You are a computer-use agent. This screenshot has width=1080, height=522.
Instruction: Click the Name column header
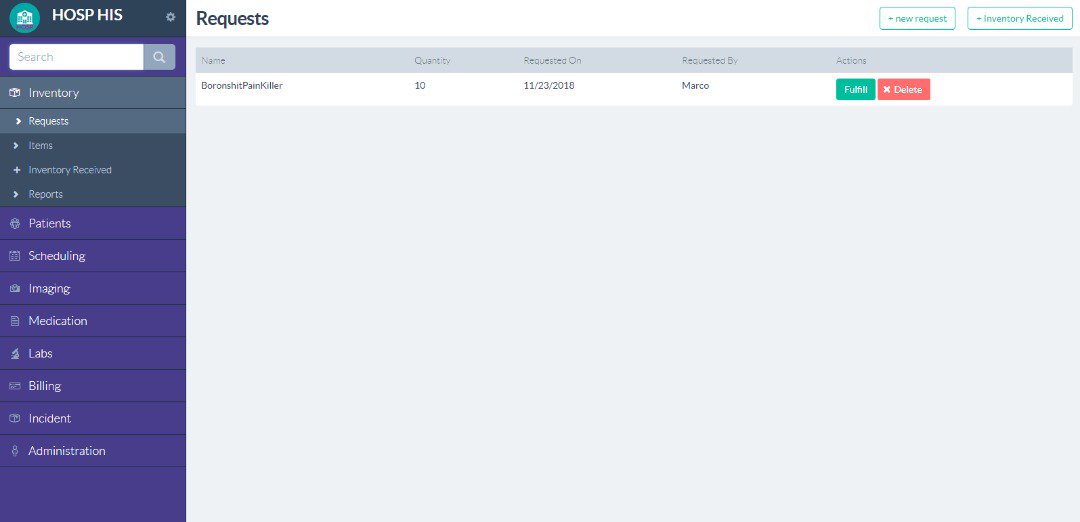pyautogui.click(x=213, y=61)
